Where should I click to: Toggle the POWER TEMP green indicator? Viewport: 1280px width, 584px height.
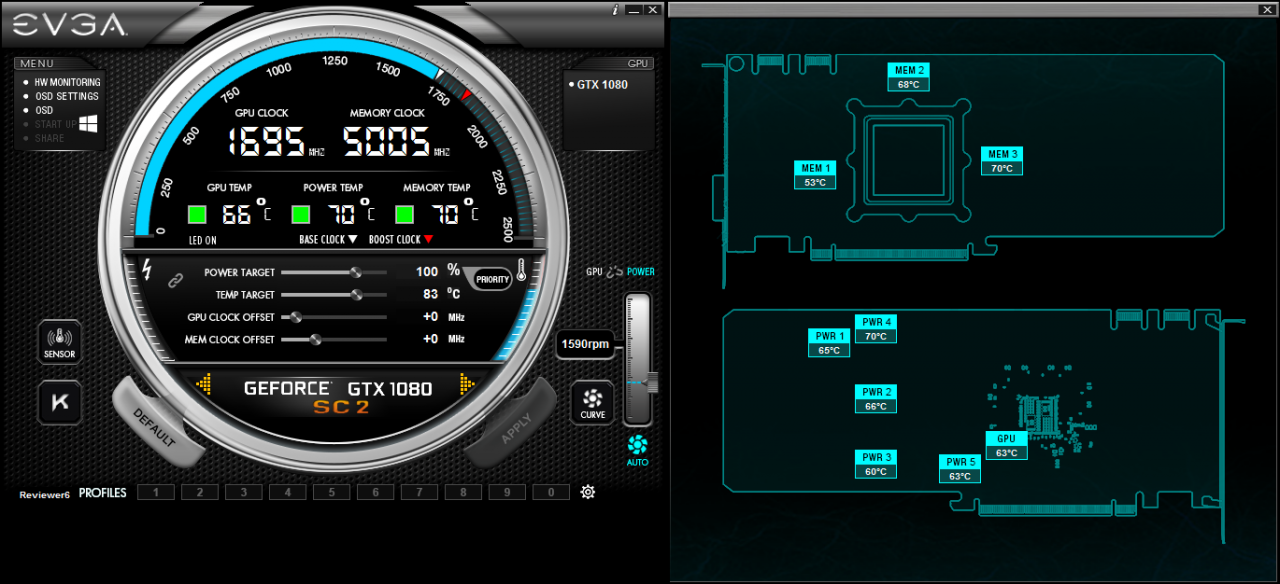[301, 214]
